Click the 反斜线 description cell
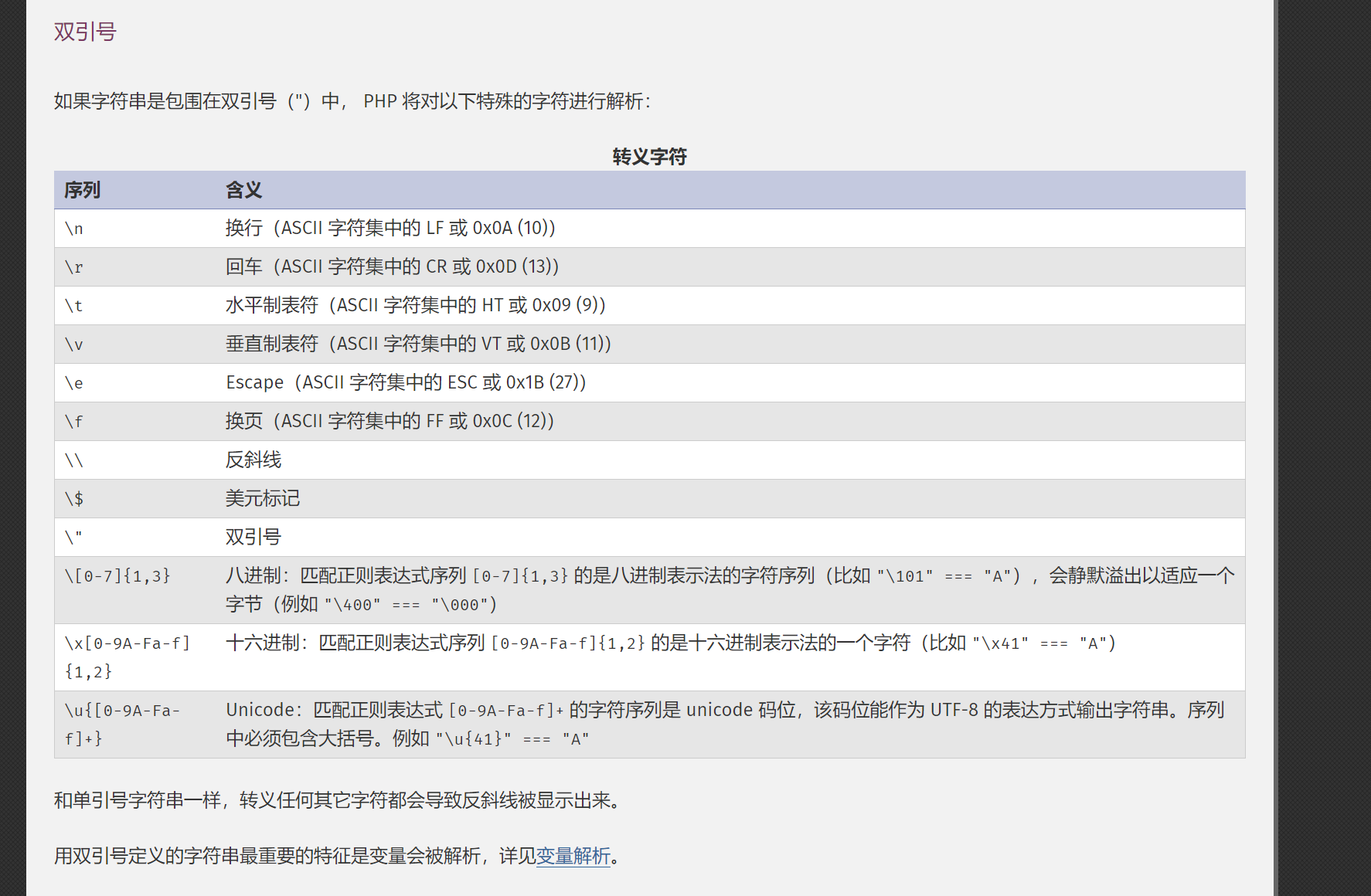Viewport: 1371px width, 896px height. (253, 460)
